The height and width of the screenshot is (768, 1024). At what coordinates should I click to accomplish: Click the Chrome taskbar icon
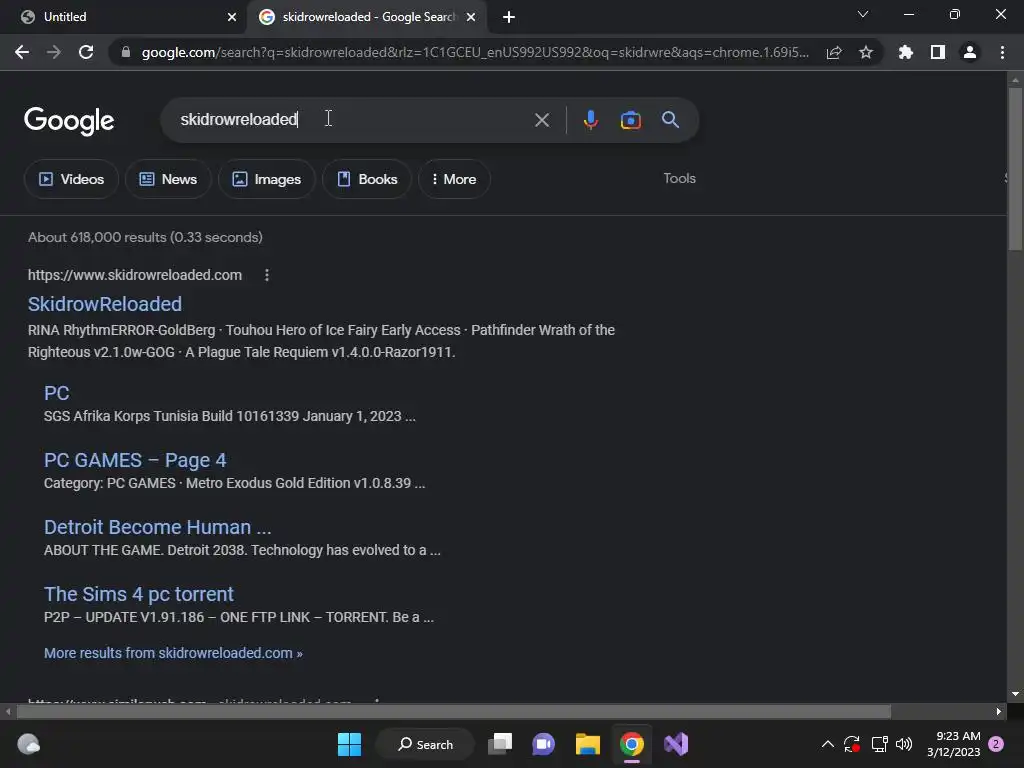(x=632, y=744)
